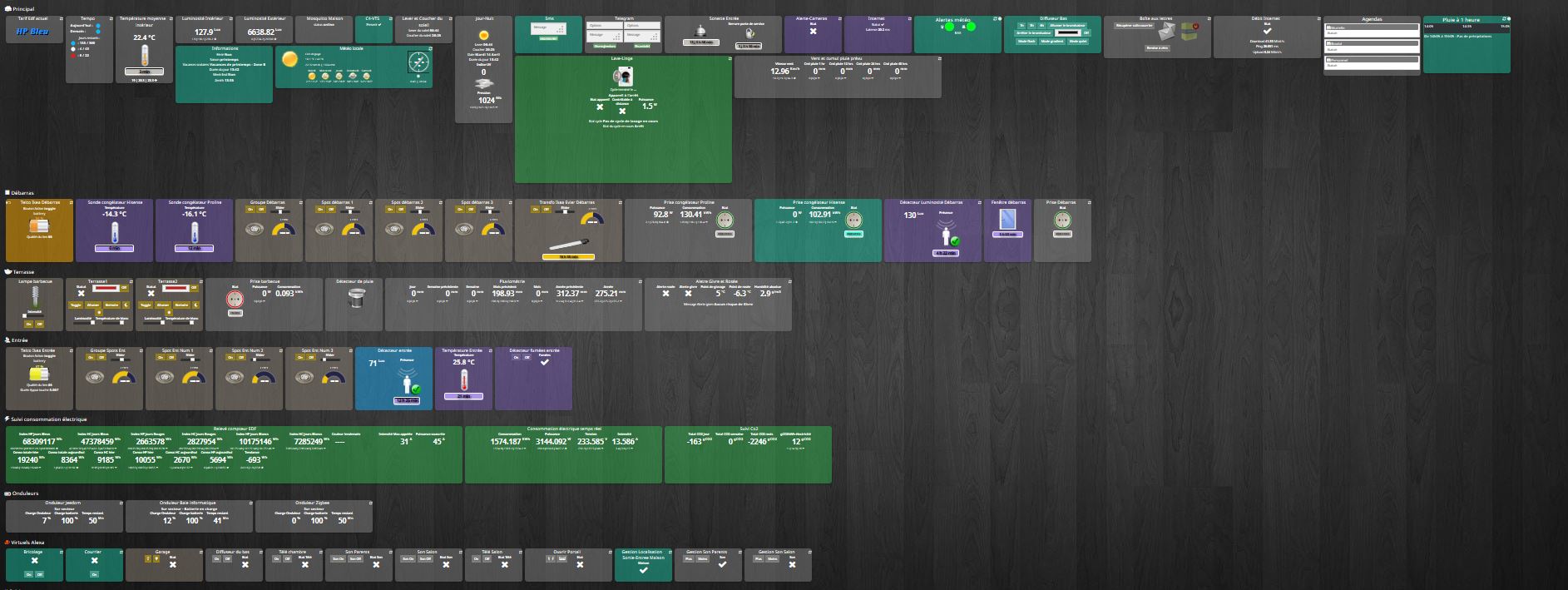
Task: Go to the Onduleurs section header
Action: coord(26,493)
